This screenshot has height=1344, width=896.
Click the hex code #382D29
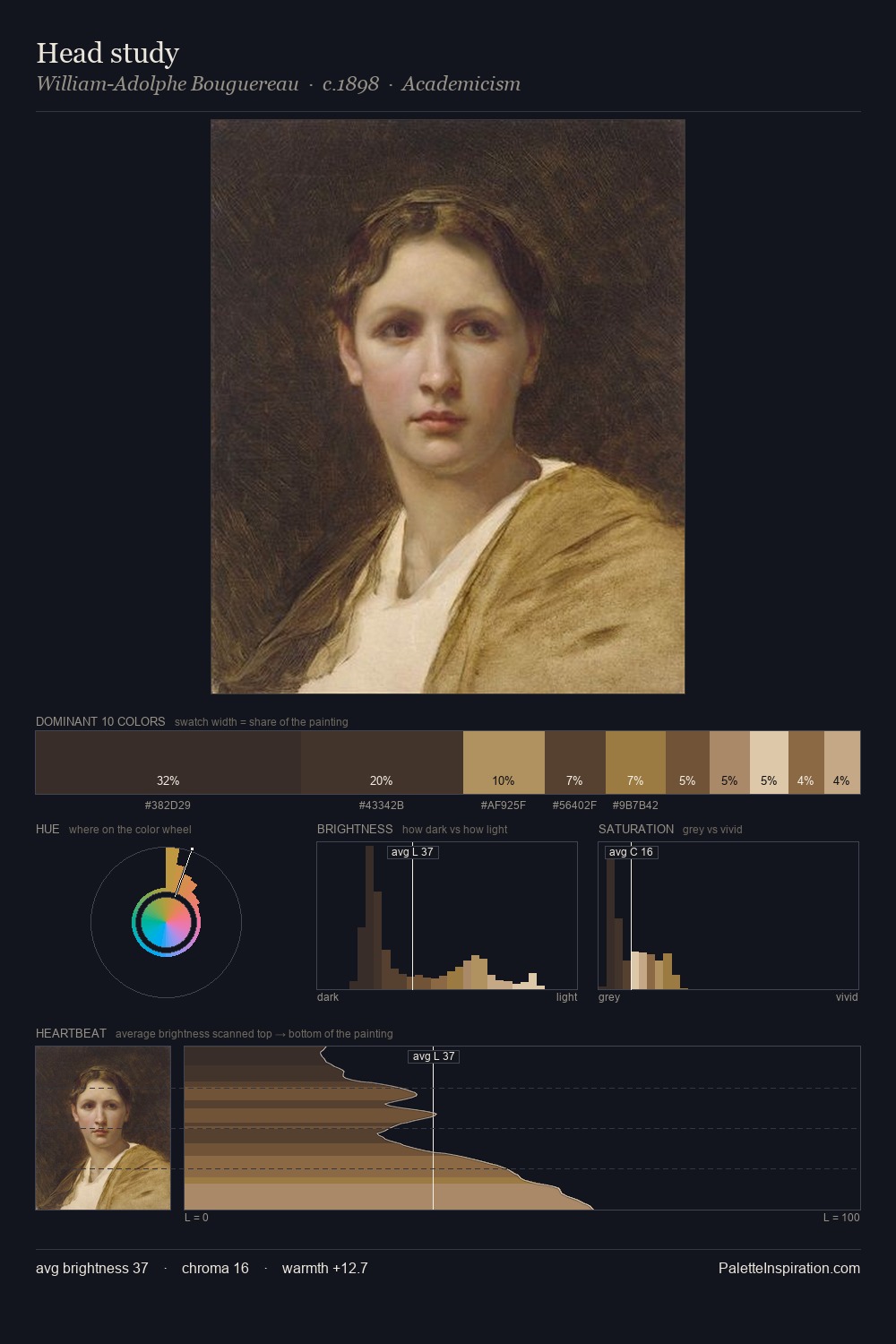point(168,806)
